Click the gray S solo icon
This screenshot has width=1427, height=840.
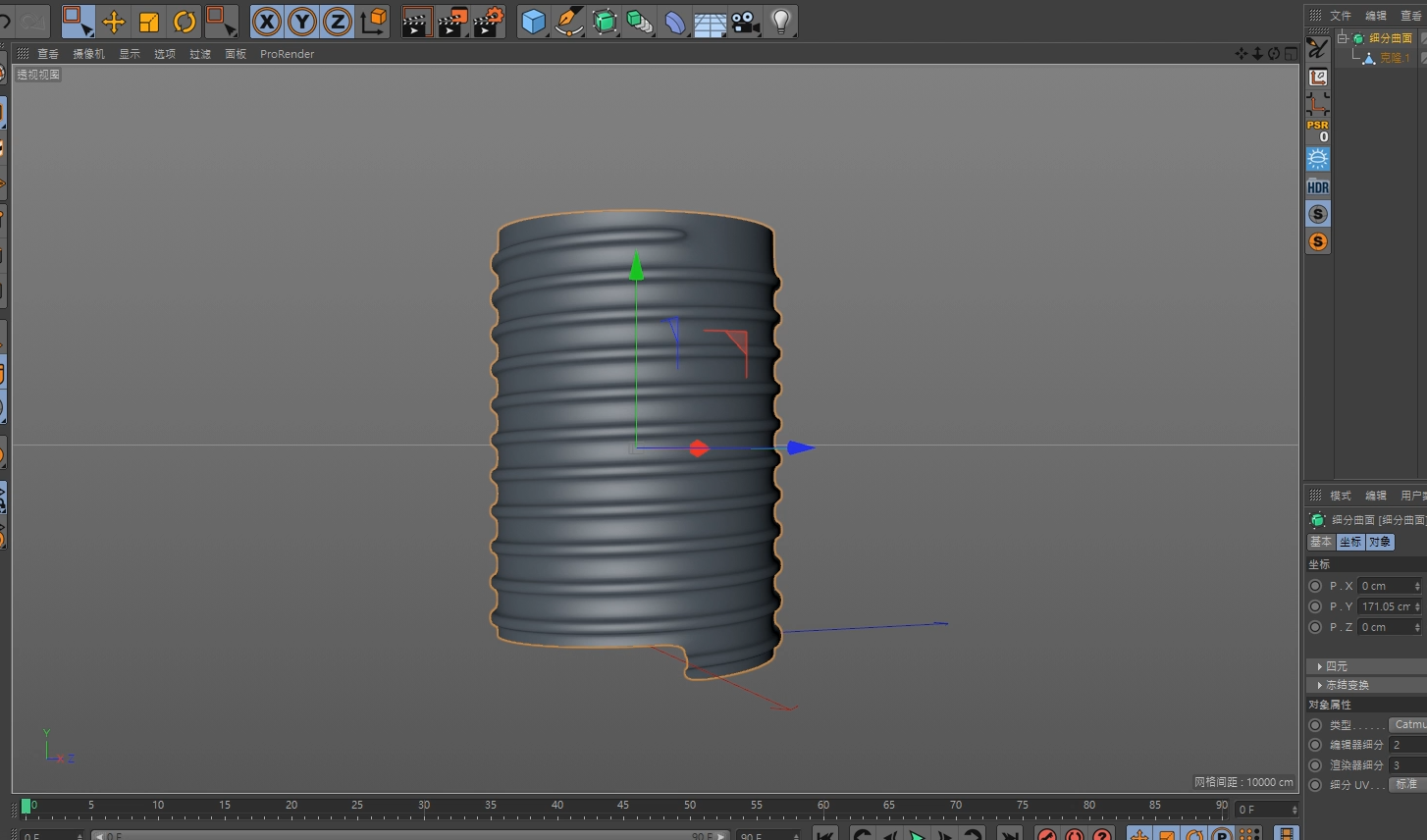click(x=1318, y=214)
